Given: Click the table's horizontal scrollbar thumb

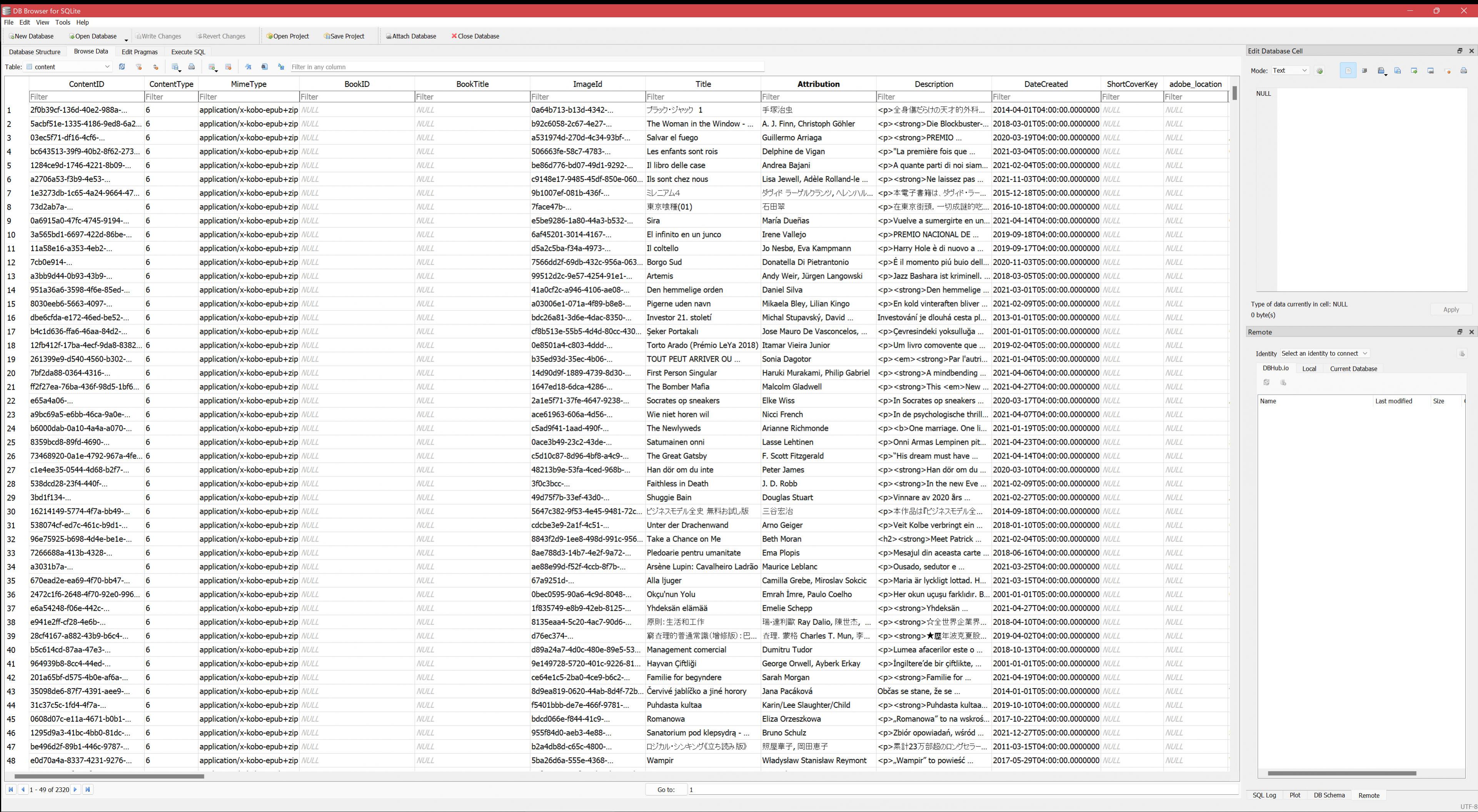Looking at the screenshot, I should click(x=109, y=777).
